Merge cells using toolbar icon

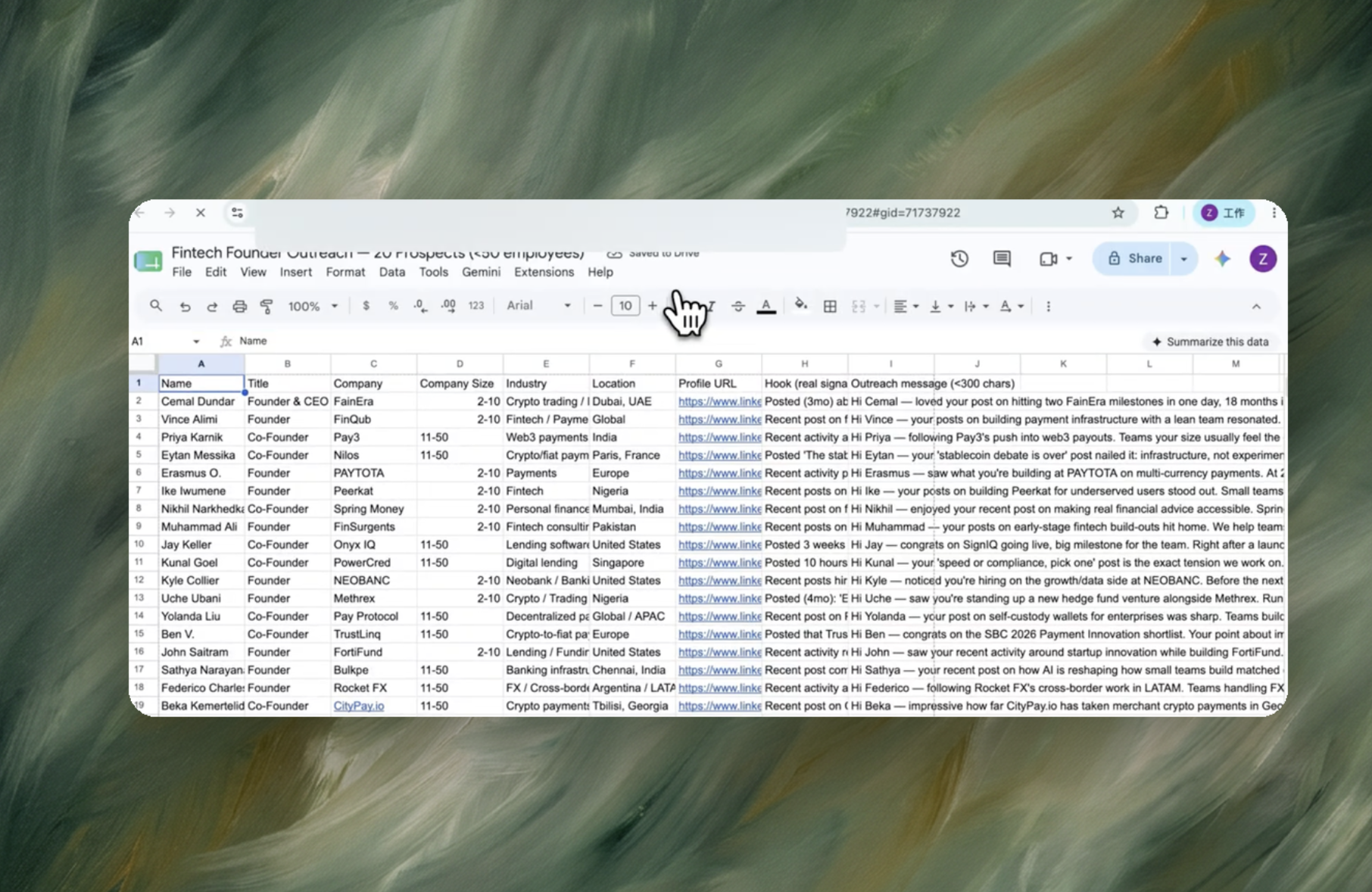click(x=858, y=306)
